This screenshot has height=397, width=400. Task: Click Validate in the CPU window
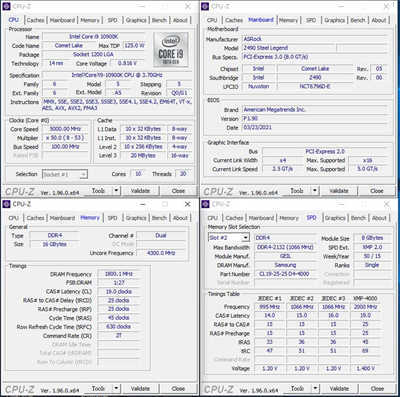click(140, 191)
